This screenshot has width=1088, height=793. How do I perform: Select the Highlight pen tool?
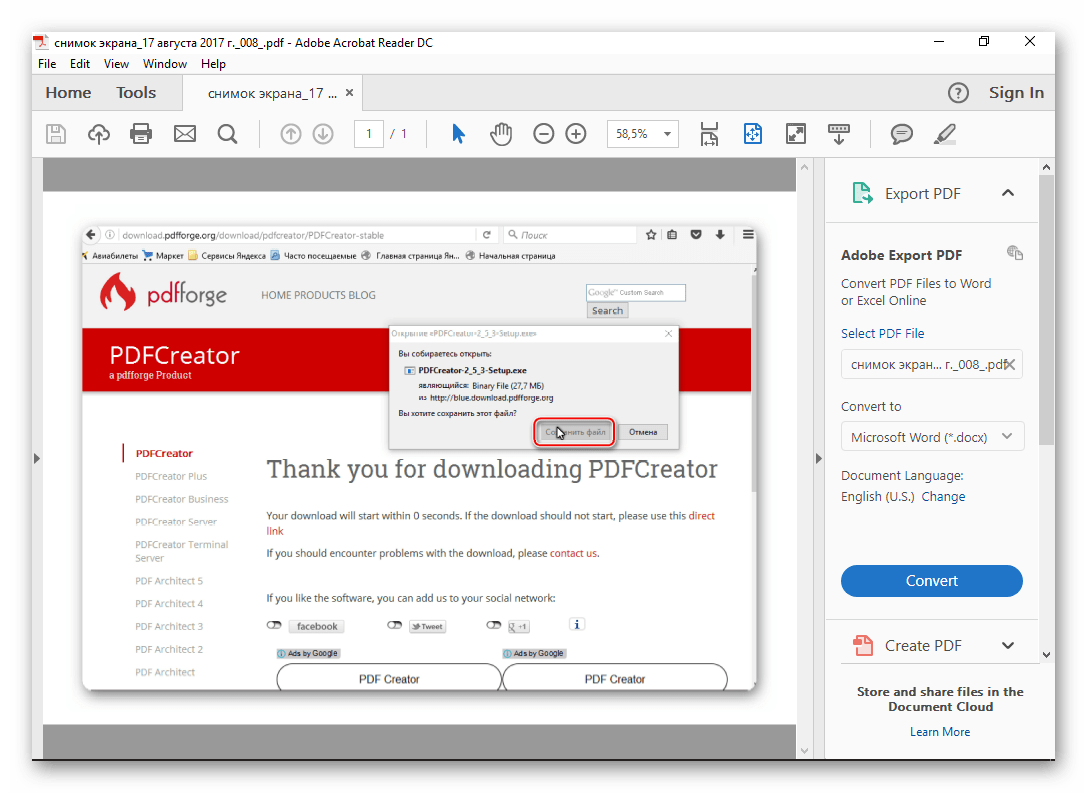click(x=944, y=134)
